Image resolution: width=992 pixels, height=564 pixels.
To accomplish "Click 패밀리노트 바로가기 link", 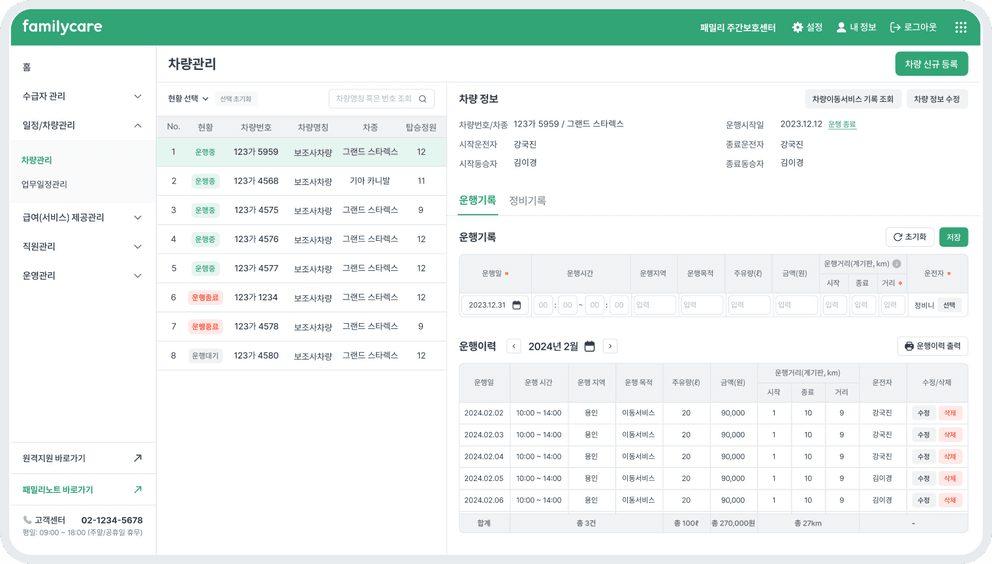I will (58, 490).
